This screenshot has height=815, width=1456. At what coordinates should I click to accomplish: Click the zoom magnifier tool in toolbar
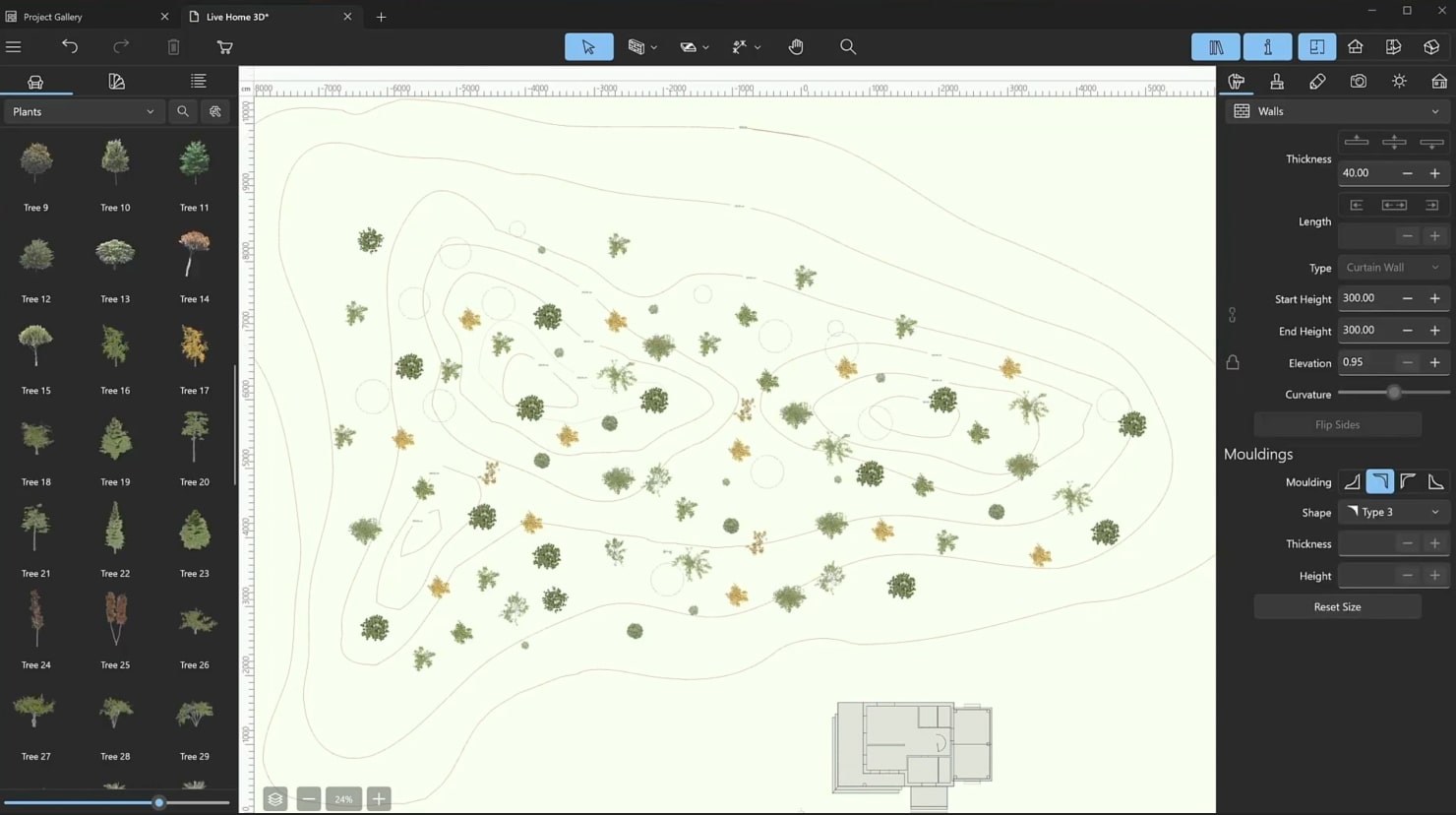[x=847, y=46]
